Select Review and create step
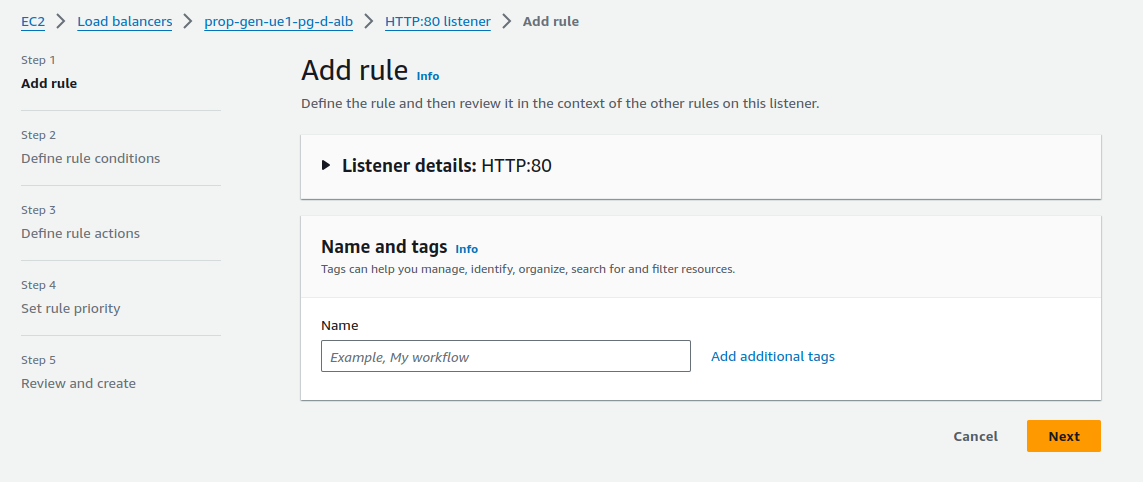Viewport: 1143px width, 482px height. tap(78, 384)
